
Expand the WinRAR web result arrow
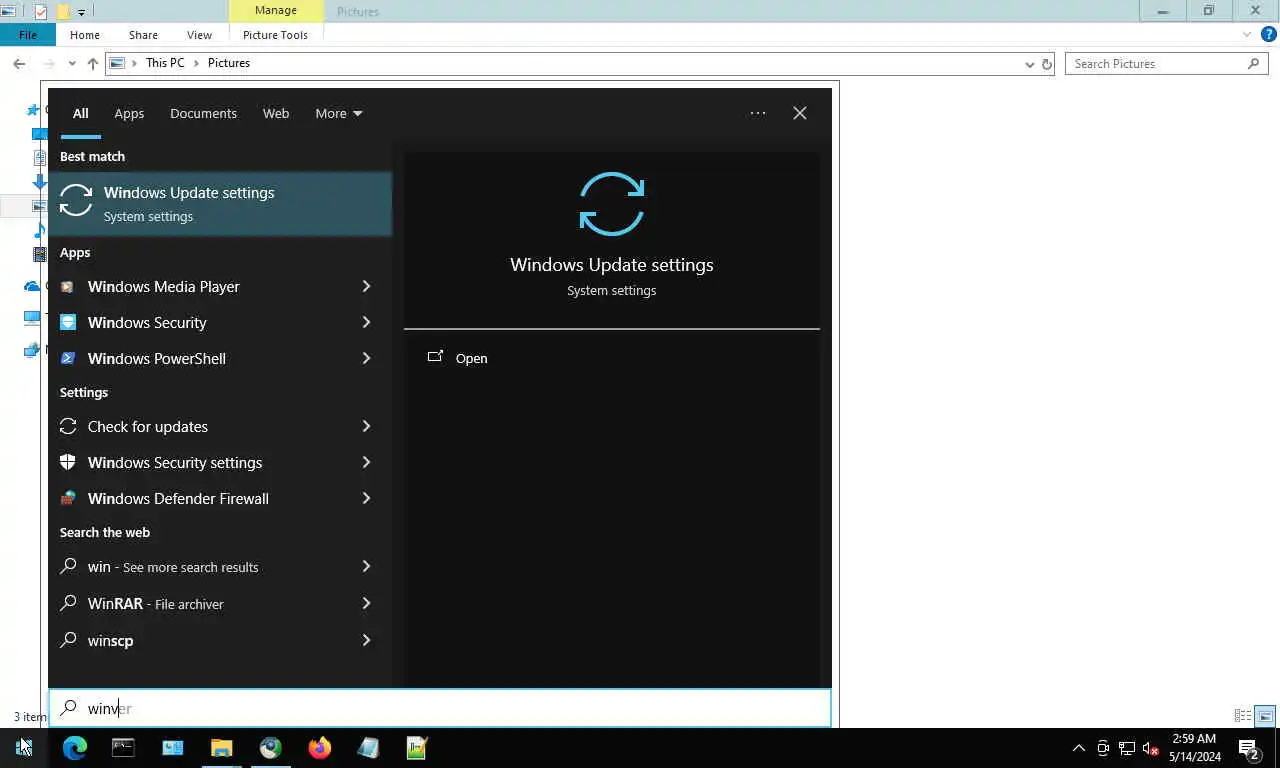point(366,604)
